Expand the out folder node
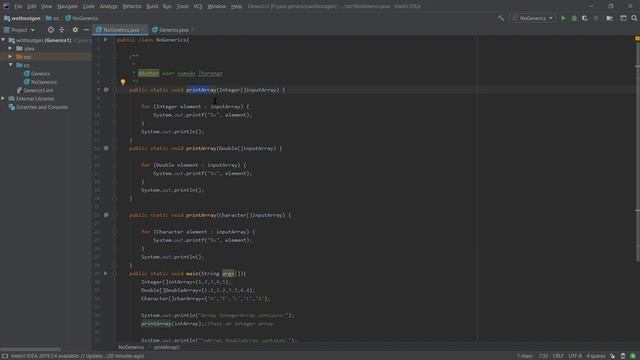640x360 pixels. 10,57
